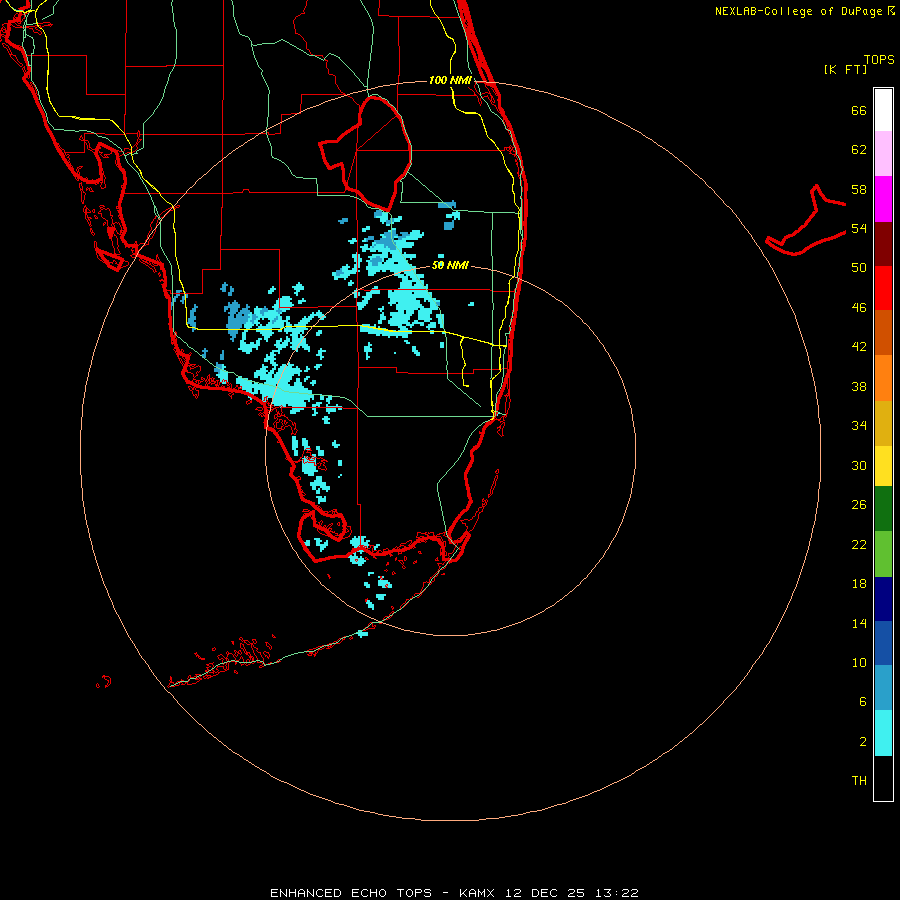Click the navy blue legend swatch
900x900 pixels.
[x=883, y=599]
